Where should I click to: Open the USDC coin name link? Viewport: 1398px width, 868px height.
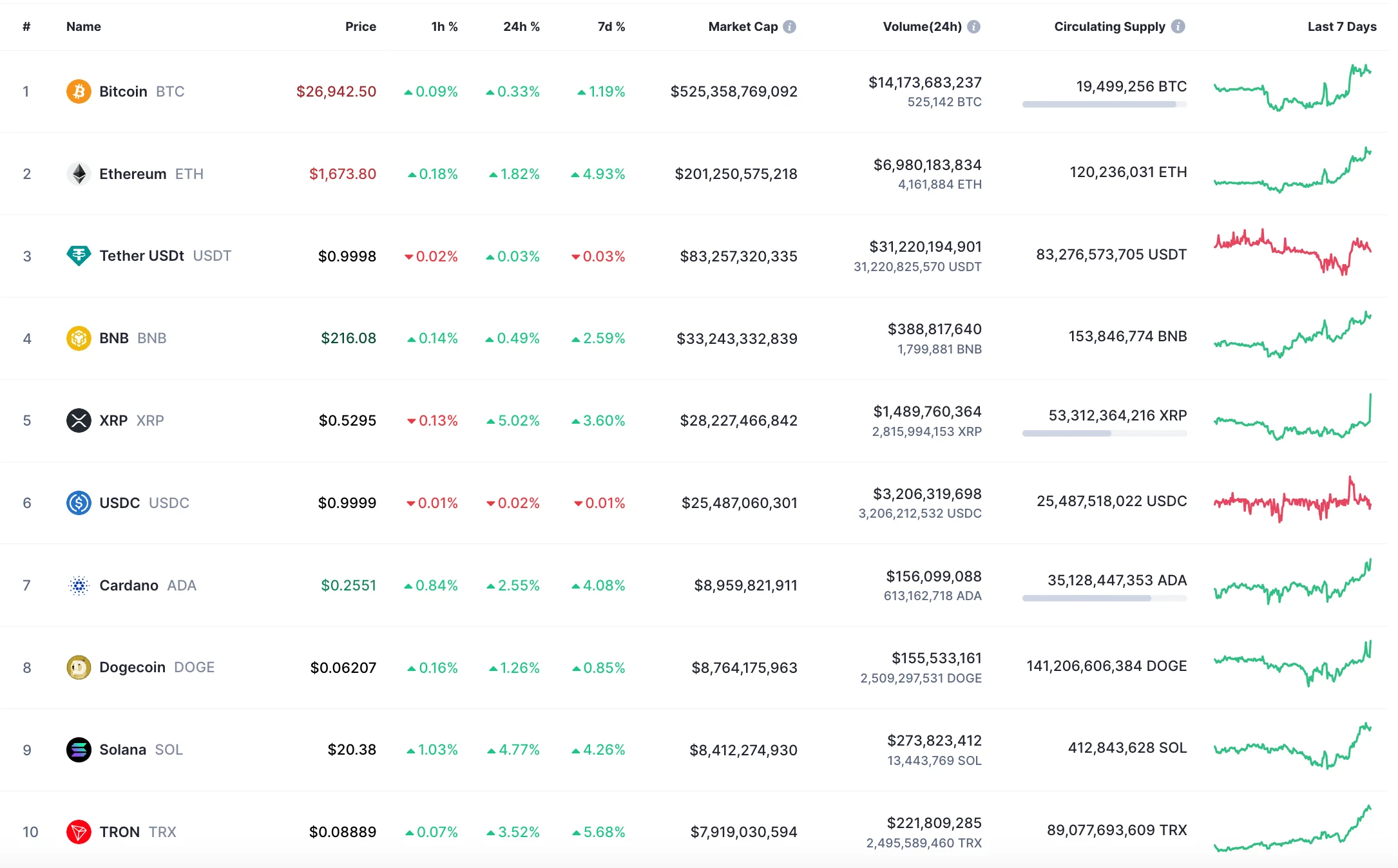(119, 503)
